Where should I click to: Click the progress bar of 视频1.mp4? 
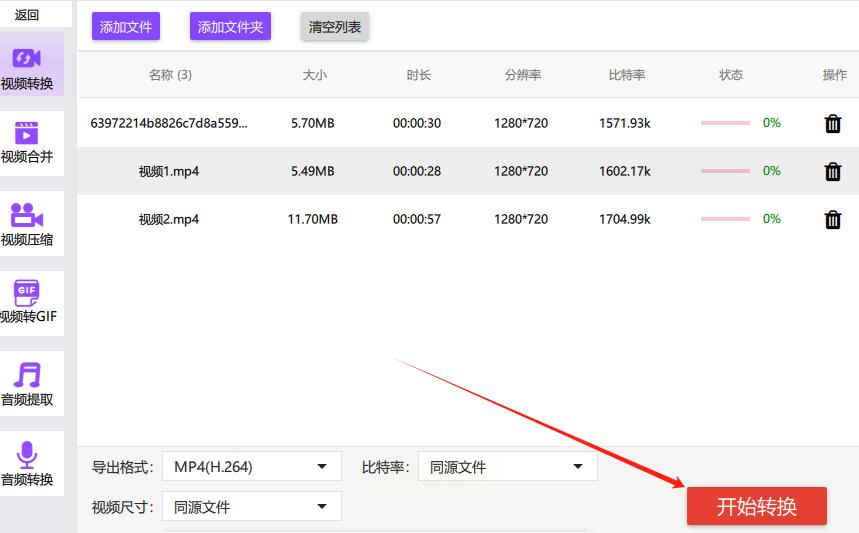pyautogui.click(x=725, y=171)
